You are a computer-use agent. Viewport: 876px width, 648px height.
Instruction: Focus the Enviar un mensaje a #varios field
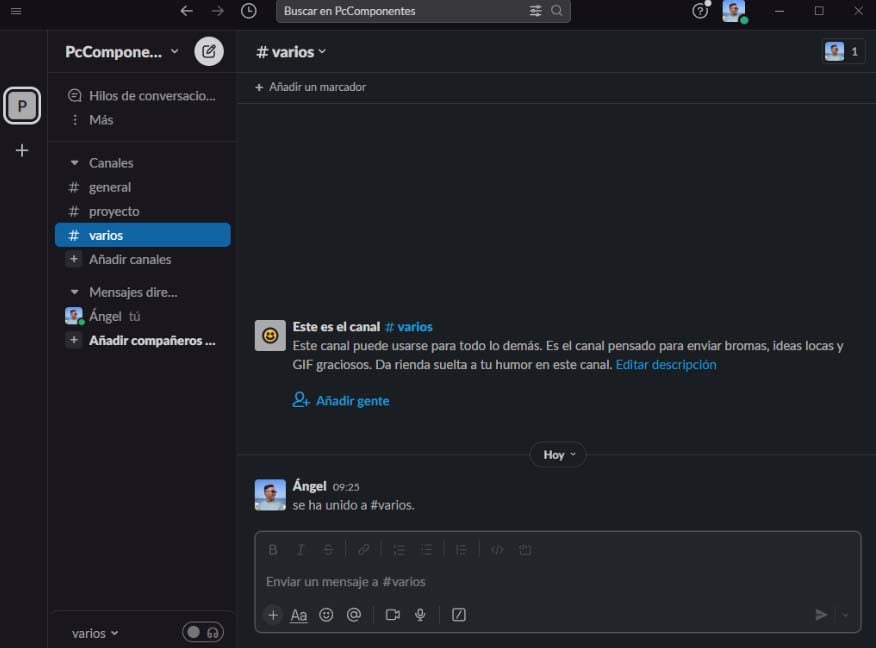tap(558, 582)
